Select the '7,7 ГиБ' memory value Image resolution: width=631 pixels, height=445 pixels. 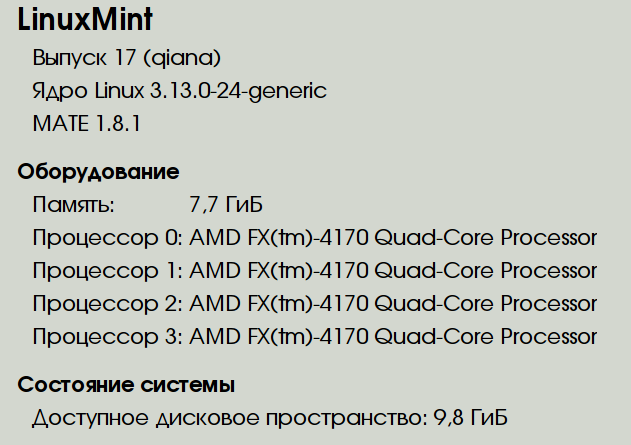[225, 206]
